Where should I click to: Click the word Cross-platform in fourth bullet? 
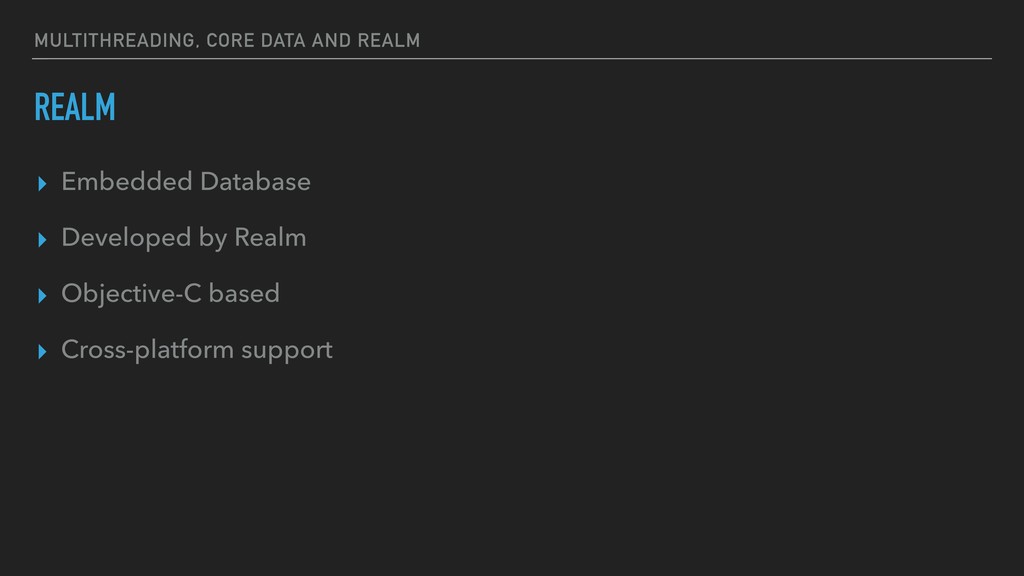[x=148, y=351]
